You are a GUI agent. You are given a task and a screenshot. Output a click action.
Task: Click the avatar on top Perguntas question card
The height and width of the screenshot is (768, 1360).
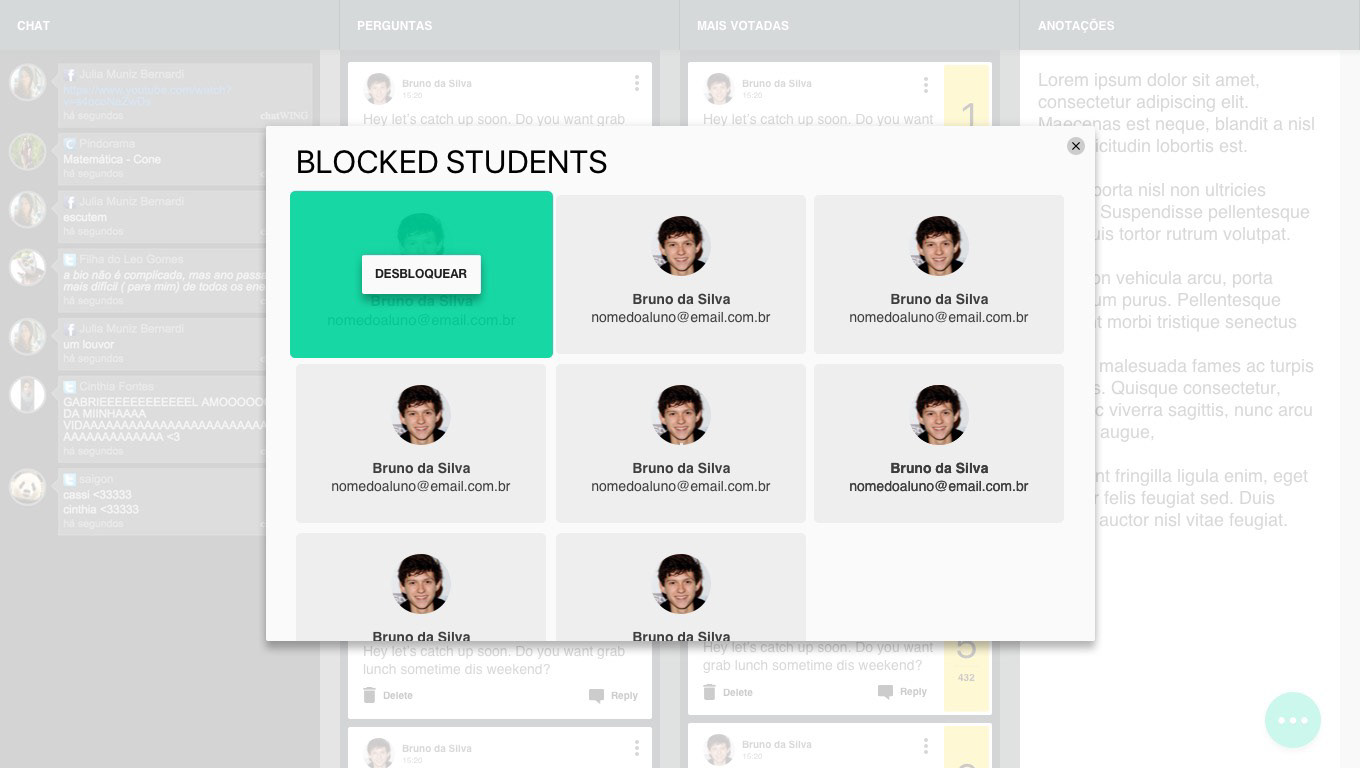[x=379, y=88]
